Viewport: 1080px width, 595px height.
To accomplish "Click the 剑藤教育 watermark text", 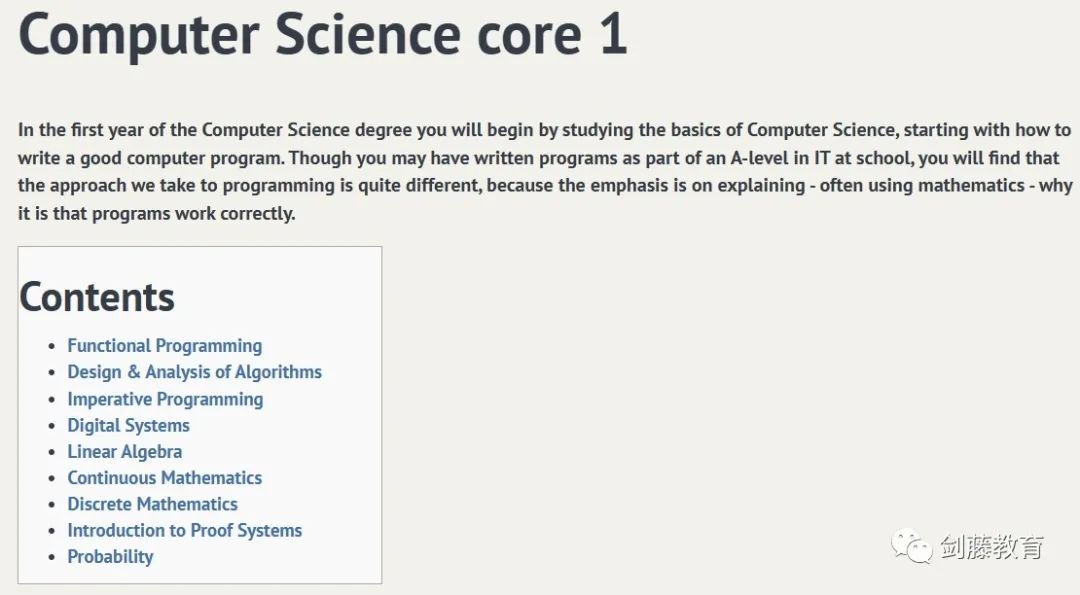I will click(992, 547).
